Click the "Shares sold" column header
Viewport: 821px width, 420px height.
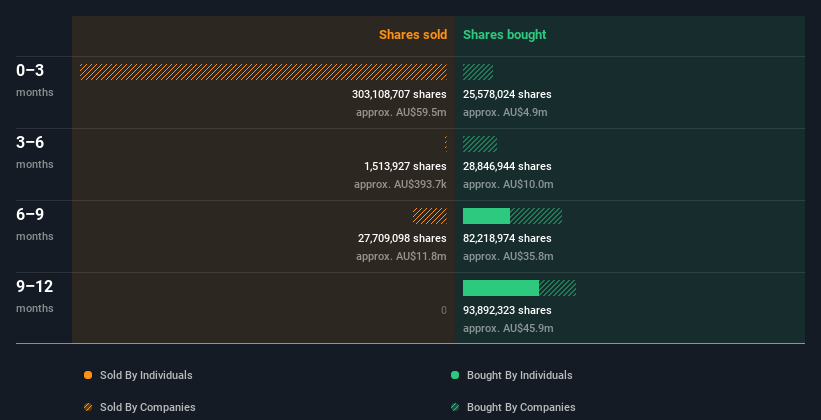[x=413, y=35]
